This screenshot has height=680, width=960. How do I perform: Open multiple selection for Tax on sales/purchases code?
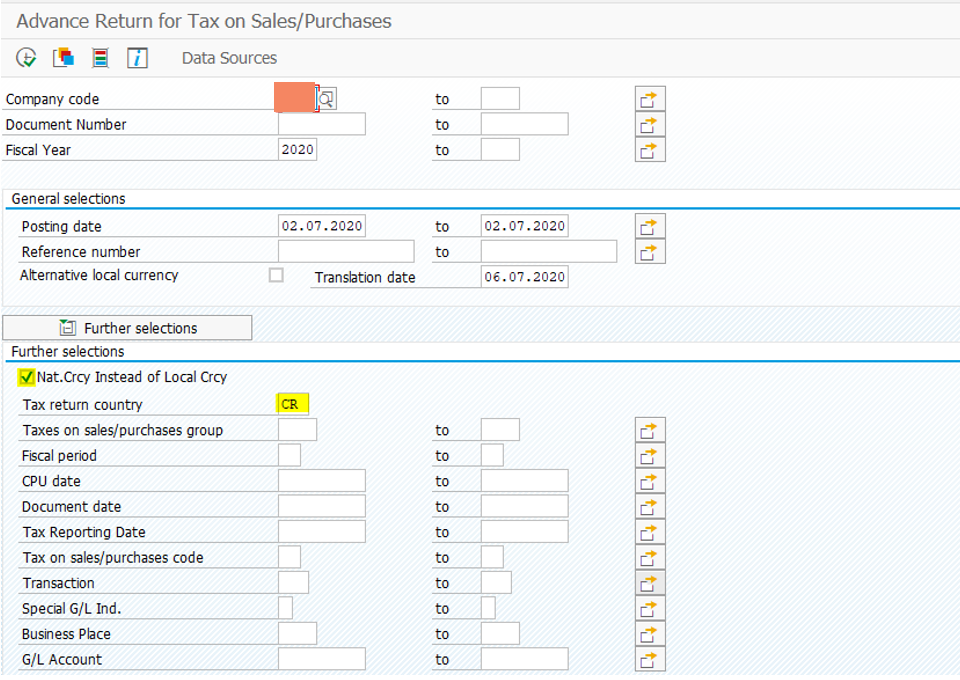(x=650, y=558)
